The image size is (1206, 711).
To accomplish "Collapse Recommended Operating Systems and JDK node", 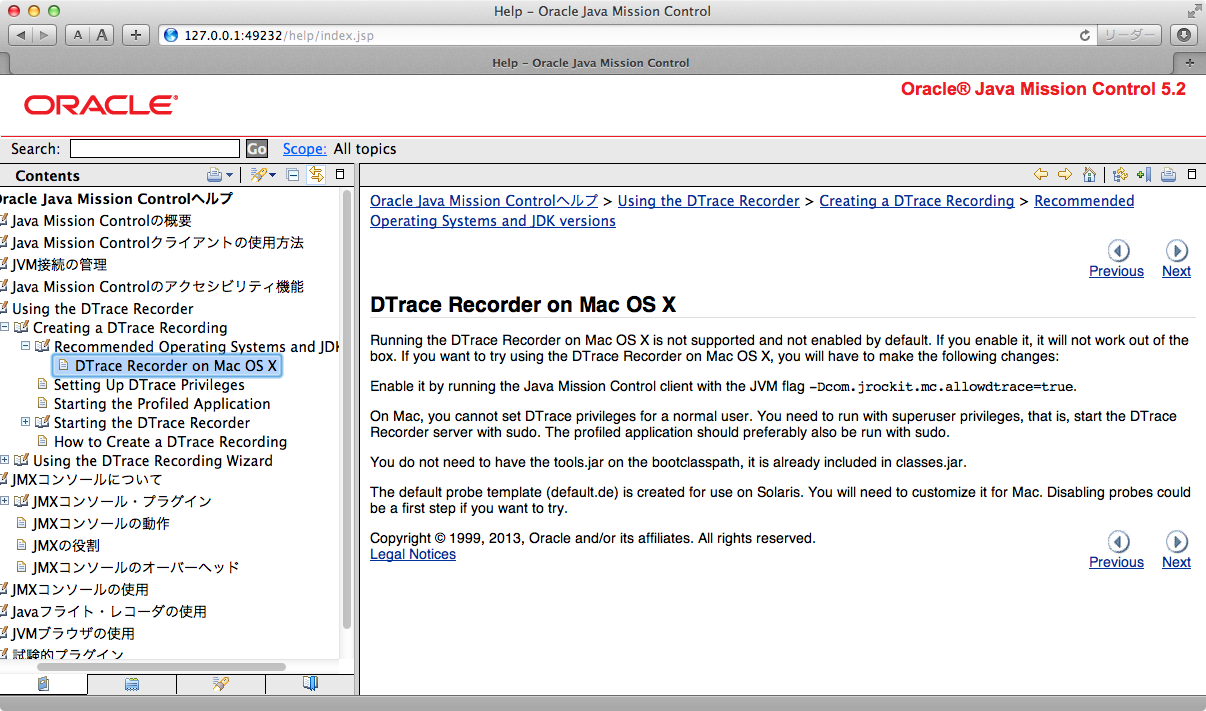I will [x=26, y=346].
